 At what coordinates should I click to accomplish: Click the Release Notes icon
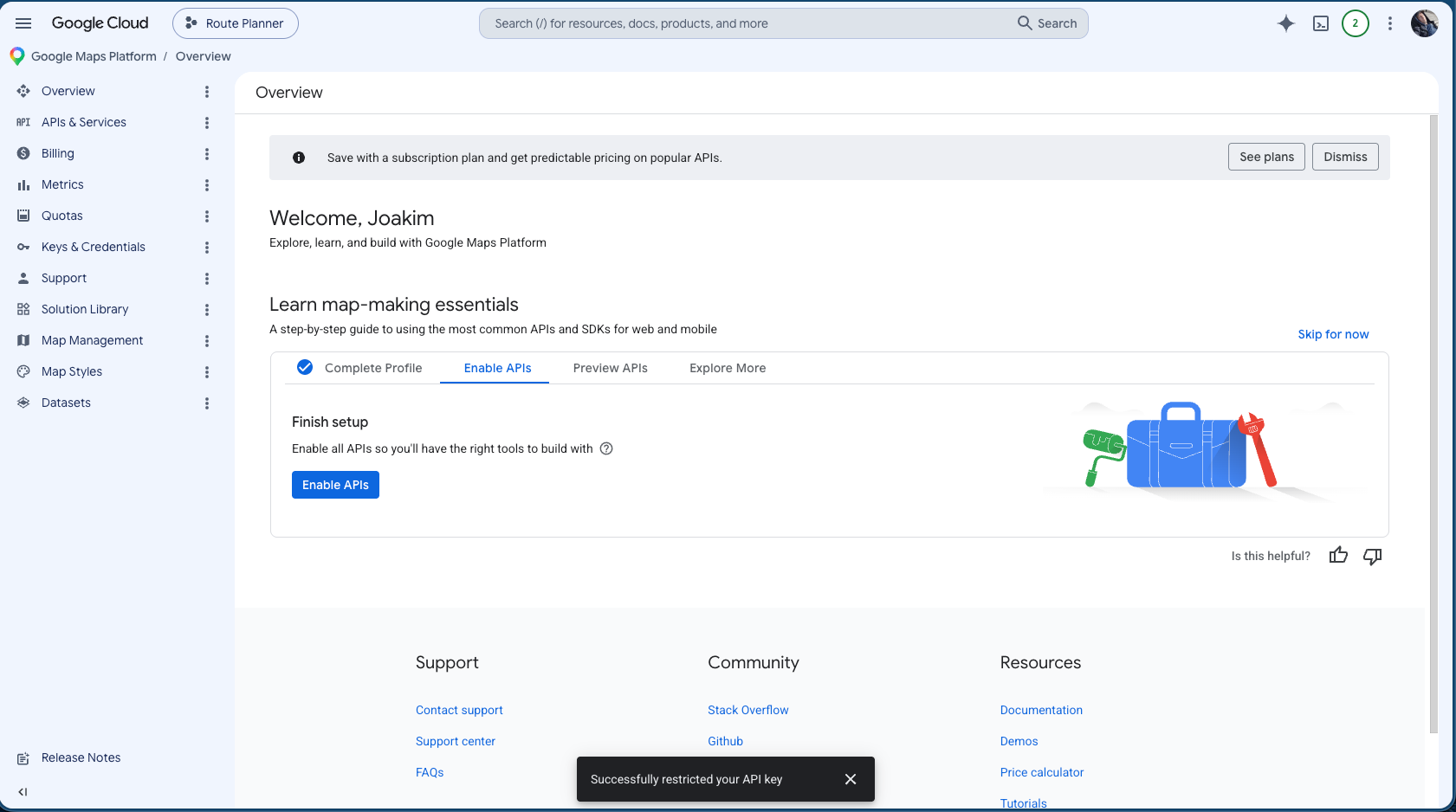point(23,758)
